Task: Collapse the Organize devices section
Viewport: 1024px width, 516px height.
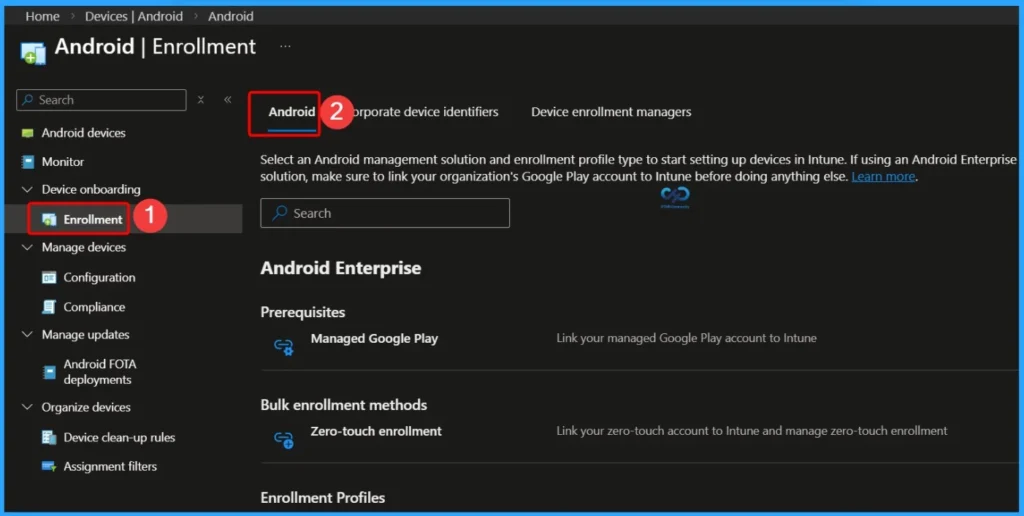Action: [27, 407]
